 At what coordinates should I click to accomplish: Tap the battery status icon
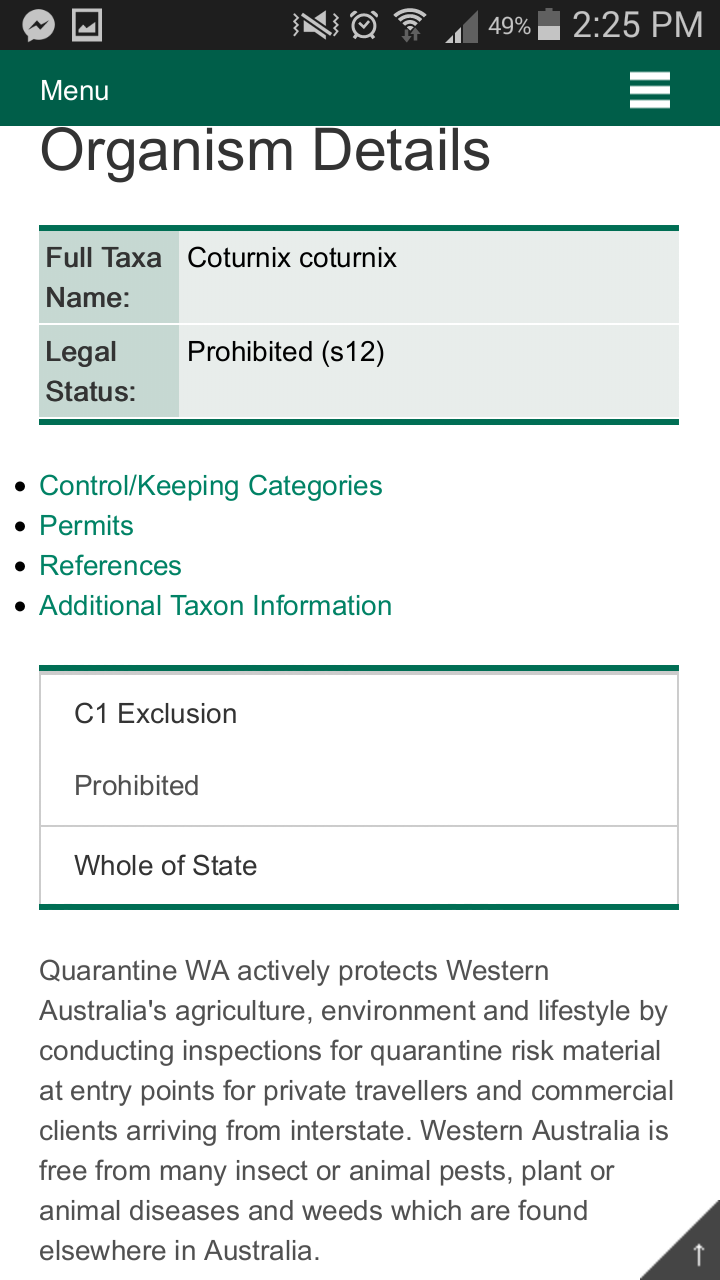549,25
